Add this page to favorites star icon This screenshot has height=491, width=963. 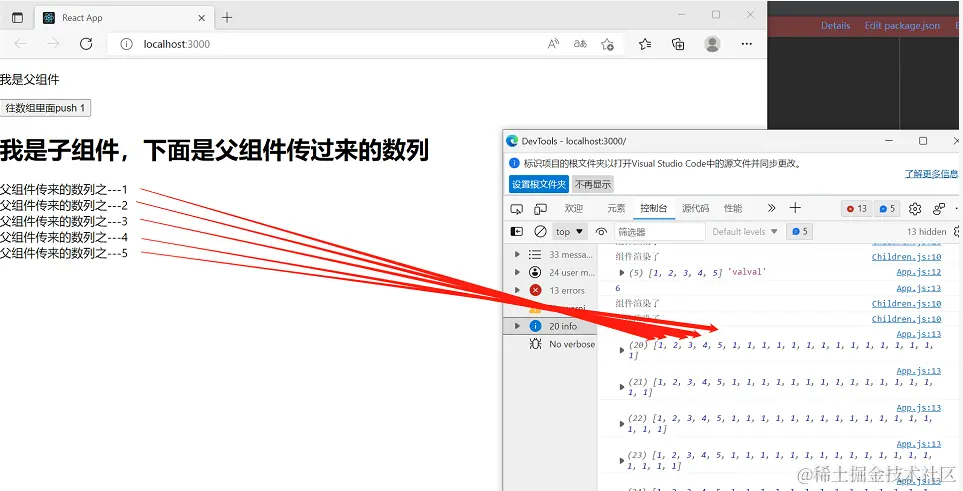pyautogui.click(x=607, y=44)
